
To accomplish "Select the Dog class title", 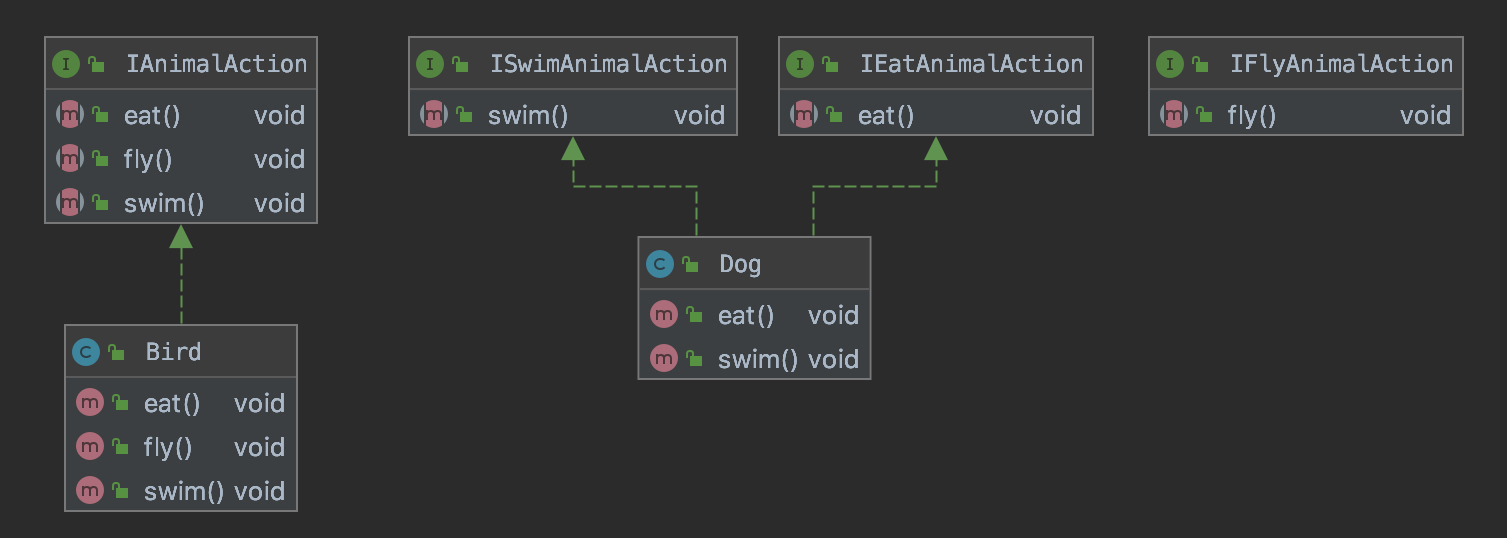I will [740, 265].
